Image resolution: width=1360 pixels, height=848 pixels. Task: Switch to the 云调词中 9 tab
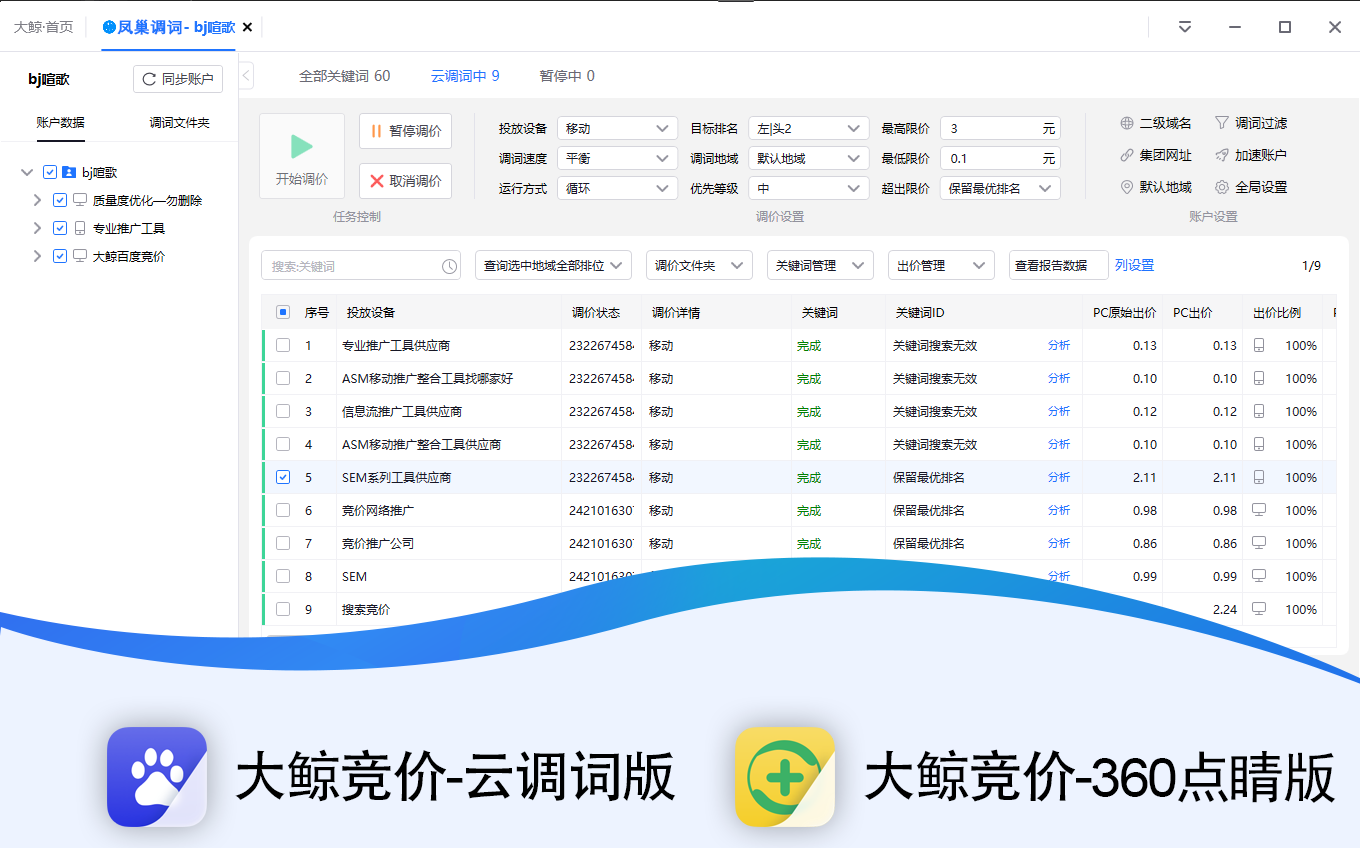(x=465, y=76)
